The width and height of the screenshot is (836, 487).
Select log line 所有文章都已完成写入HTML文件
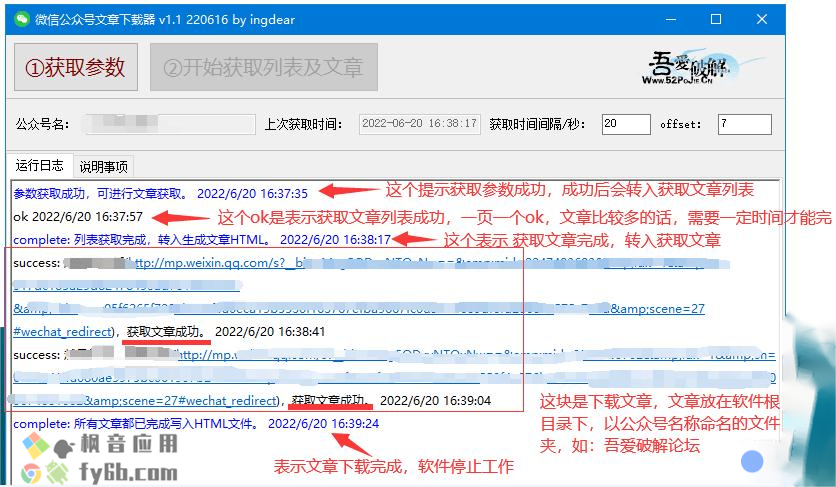coord(196,424)
